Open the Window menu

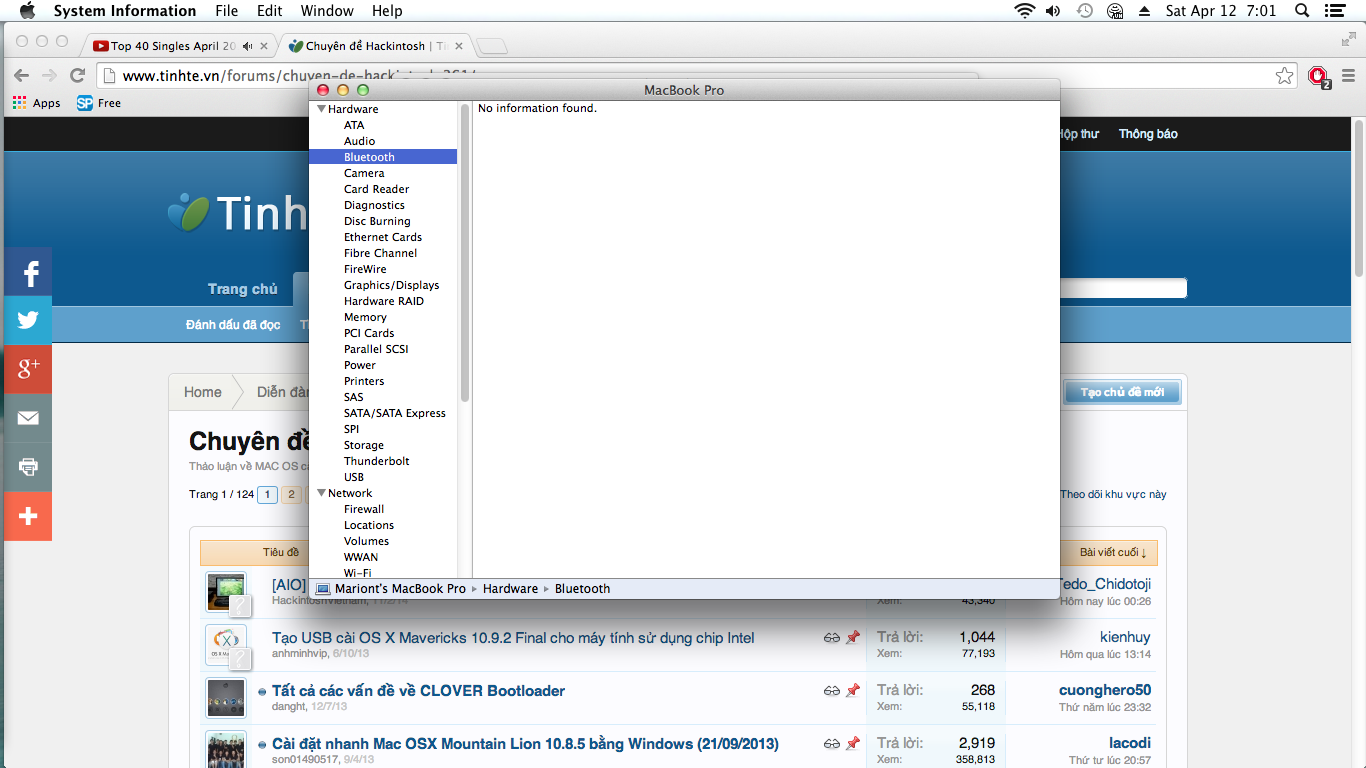pyautogui.click(x=327, y=11)
